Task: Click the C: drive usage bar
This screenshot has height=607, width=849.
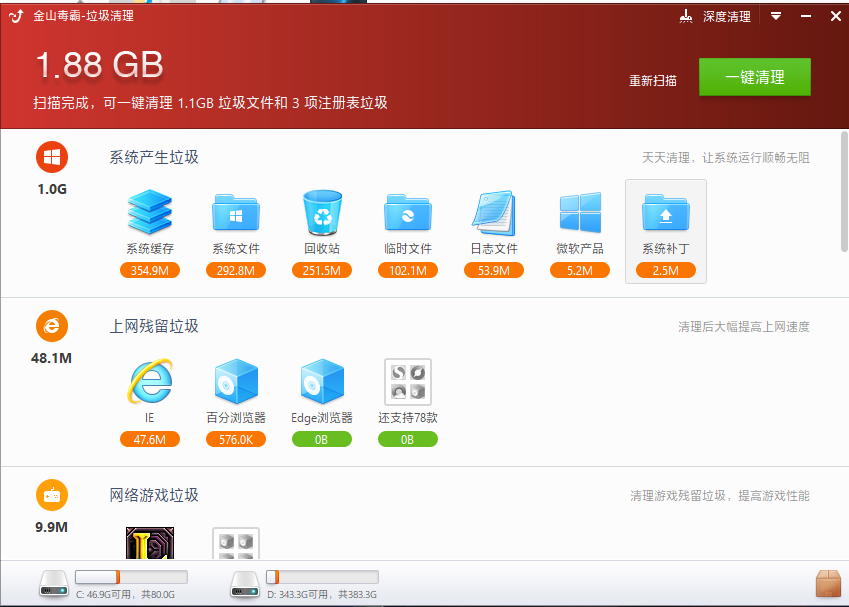Action: [x=131, y=577]
